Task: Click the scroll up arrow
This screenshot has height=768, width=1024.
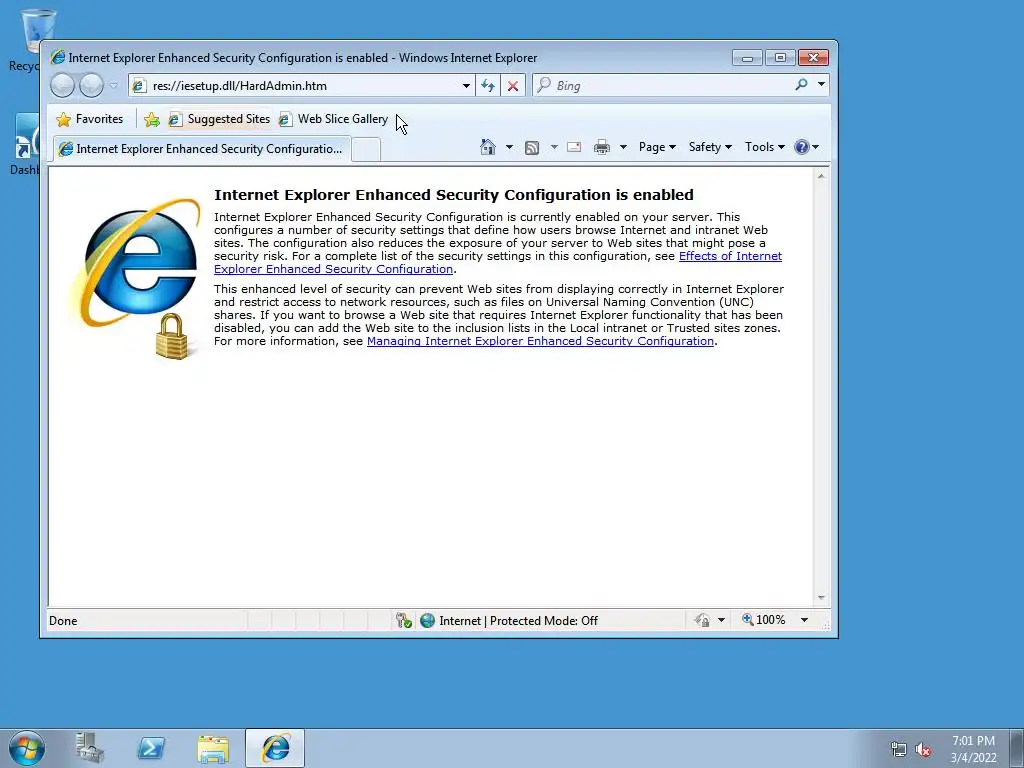Action: point(821,176)
